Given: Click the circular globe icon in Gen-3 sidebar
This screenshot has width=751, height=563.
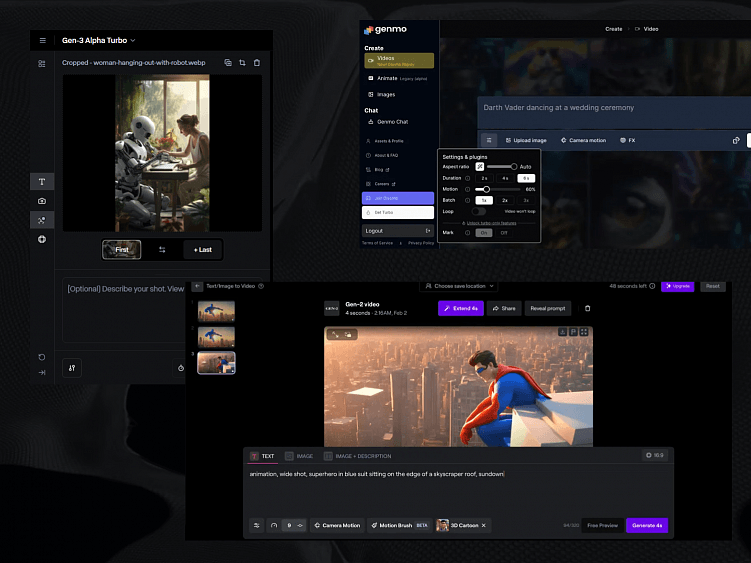Looking at the screenshot, I should [42, 239].
